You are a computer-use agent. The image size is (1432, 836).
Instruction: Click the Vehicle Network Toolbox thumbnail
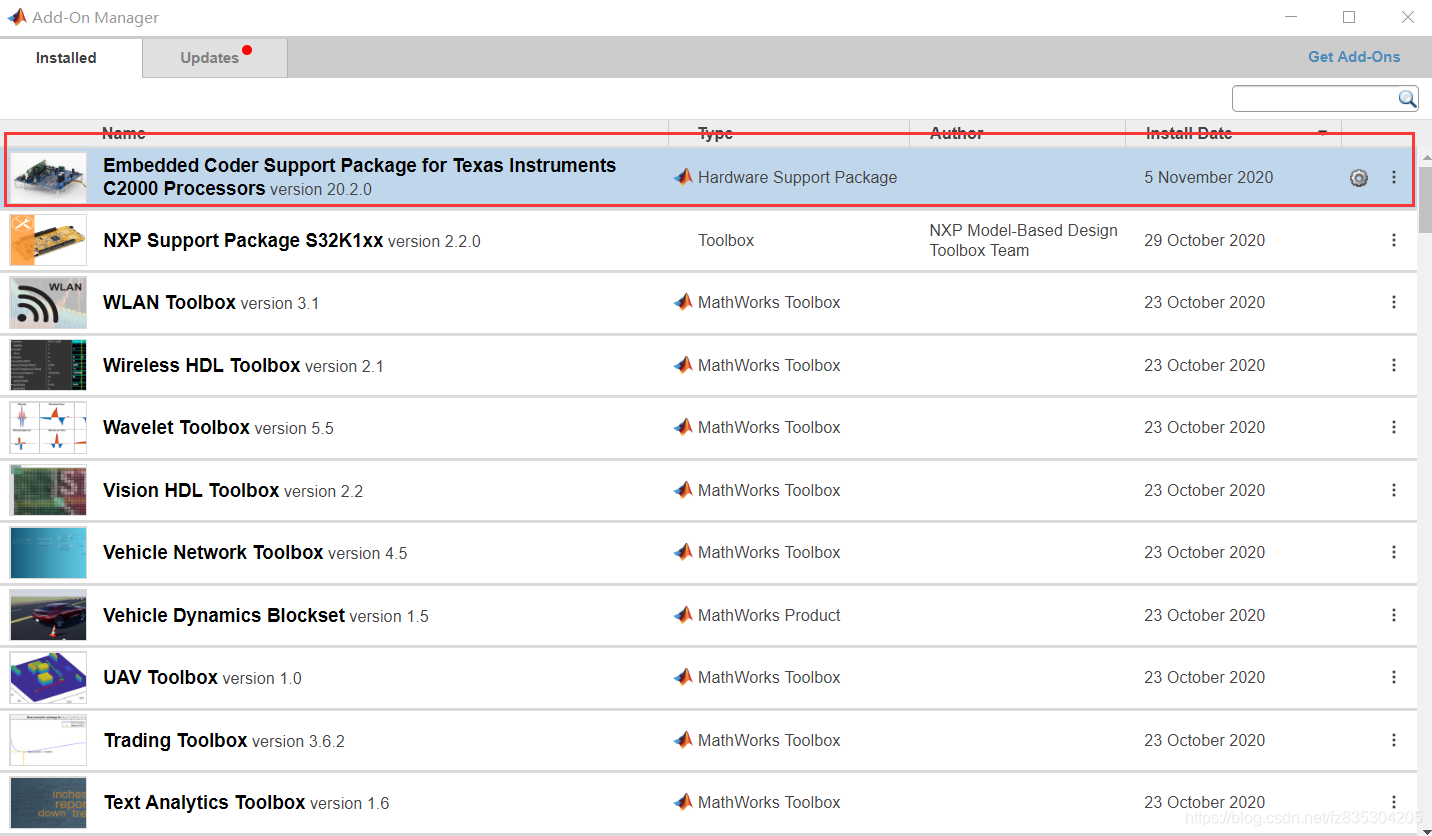coord(48,553)
